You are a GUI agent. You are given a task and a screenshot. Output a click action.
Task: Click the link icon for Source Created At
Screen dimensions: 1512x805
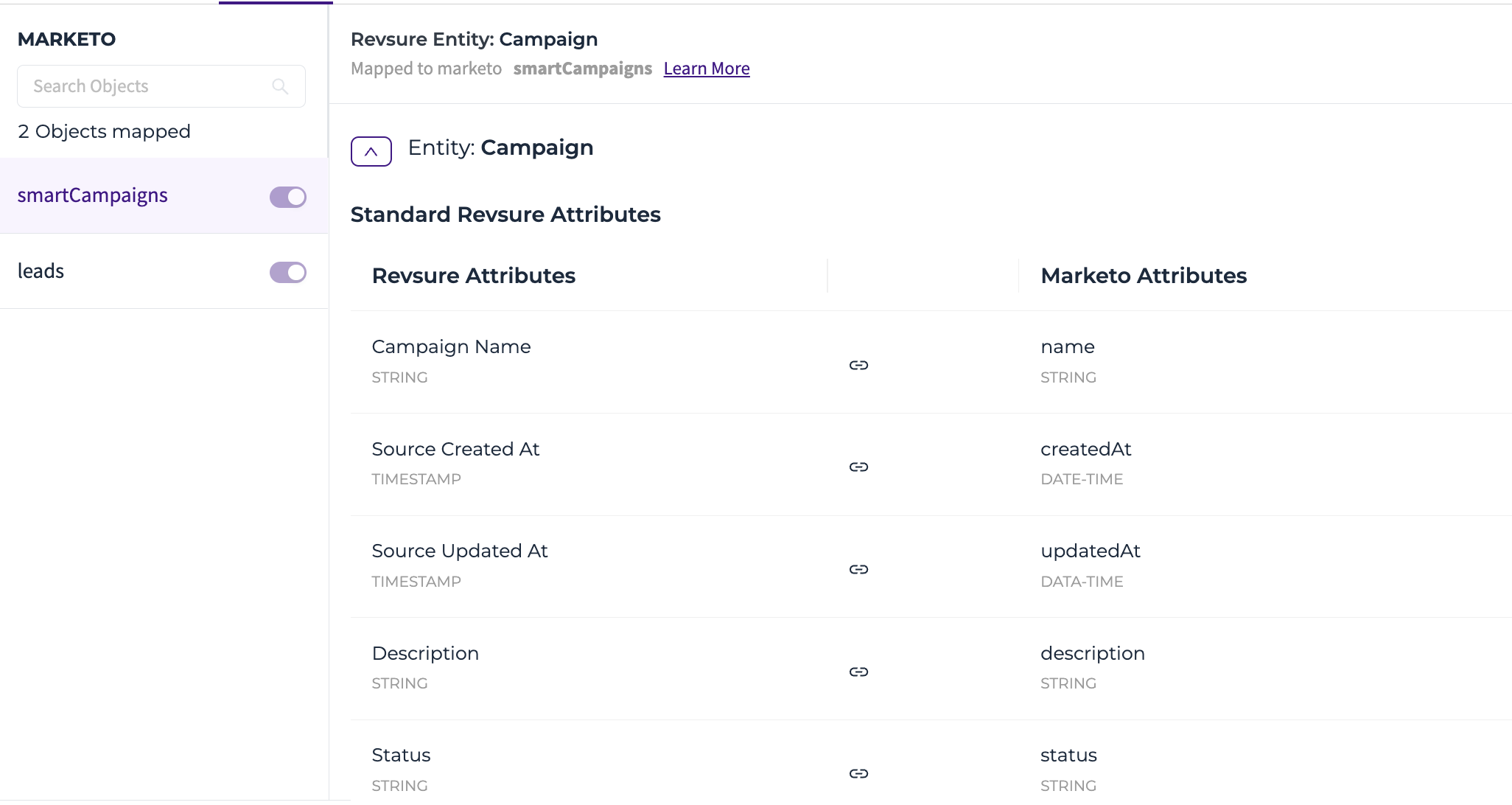pos(858,467)
